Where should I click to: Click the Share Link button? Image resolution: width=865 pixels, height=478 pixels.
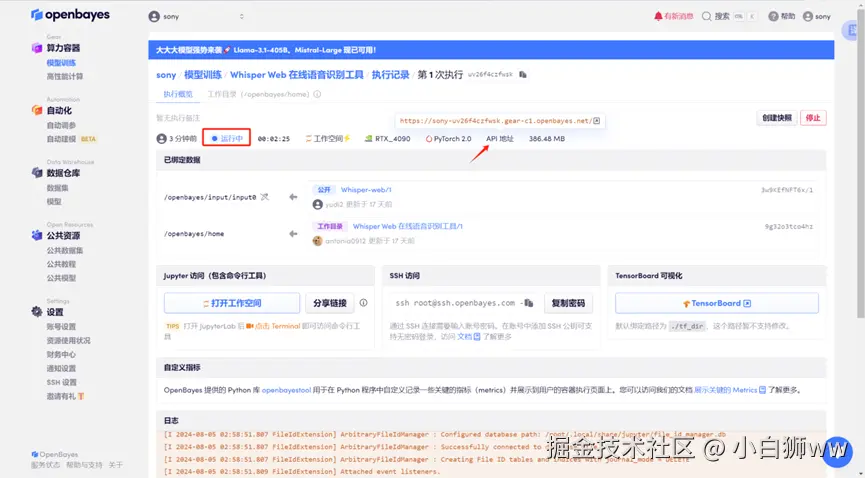pos(330,303)
